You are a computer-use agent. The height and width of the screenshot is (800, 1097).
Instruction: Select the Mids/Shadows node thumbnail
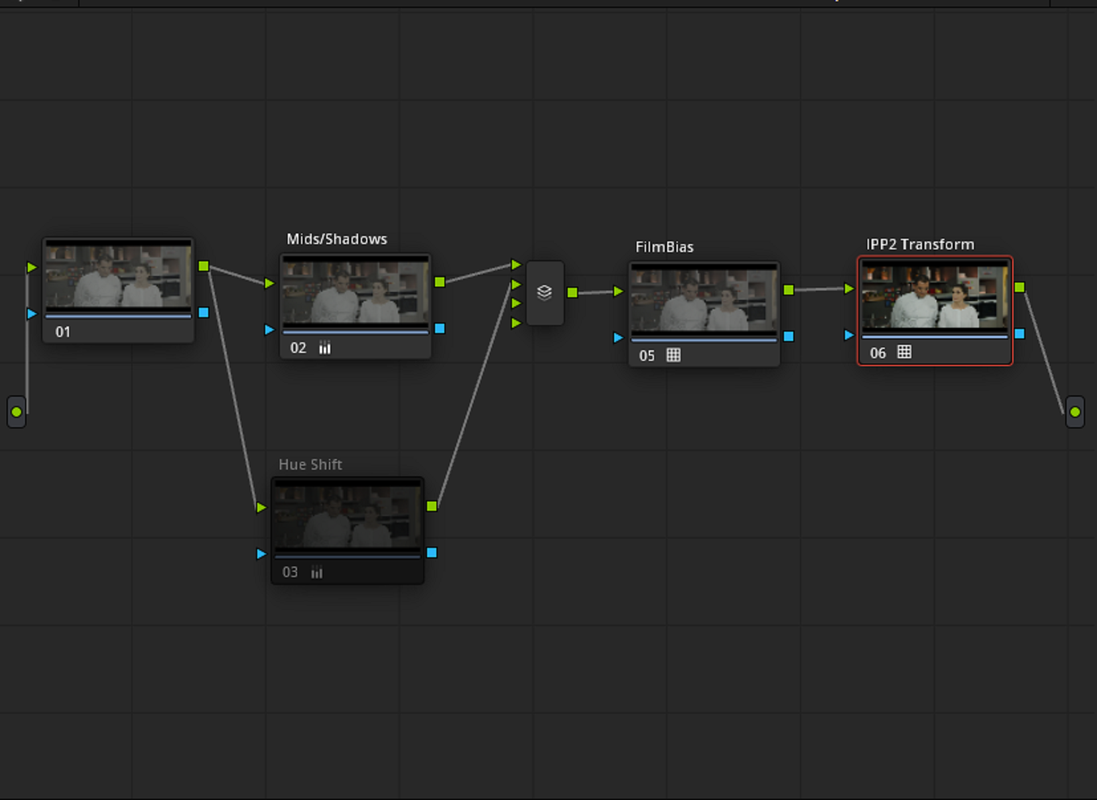click(x=355, y=292)
